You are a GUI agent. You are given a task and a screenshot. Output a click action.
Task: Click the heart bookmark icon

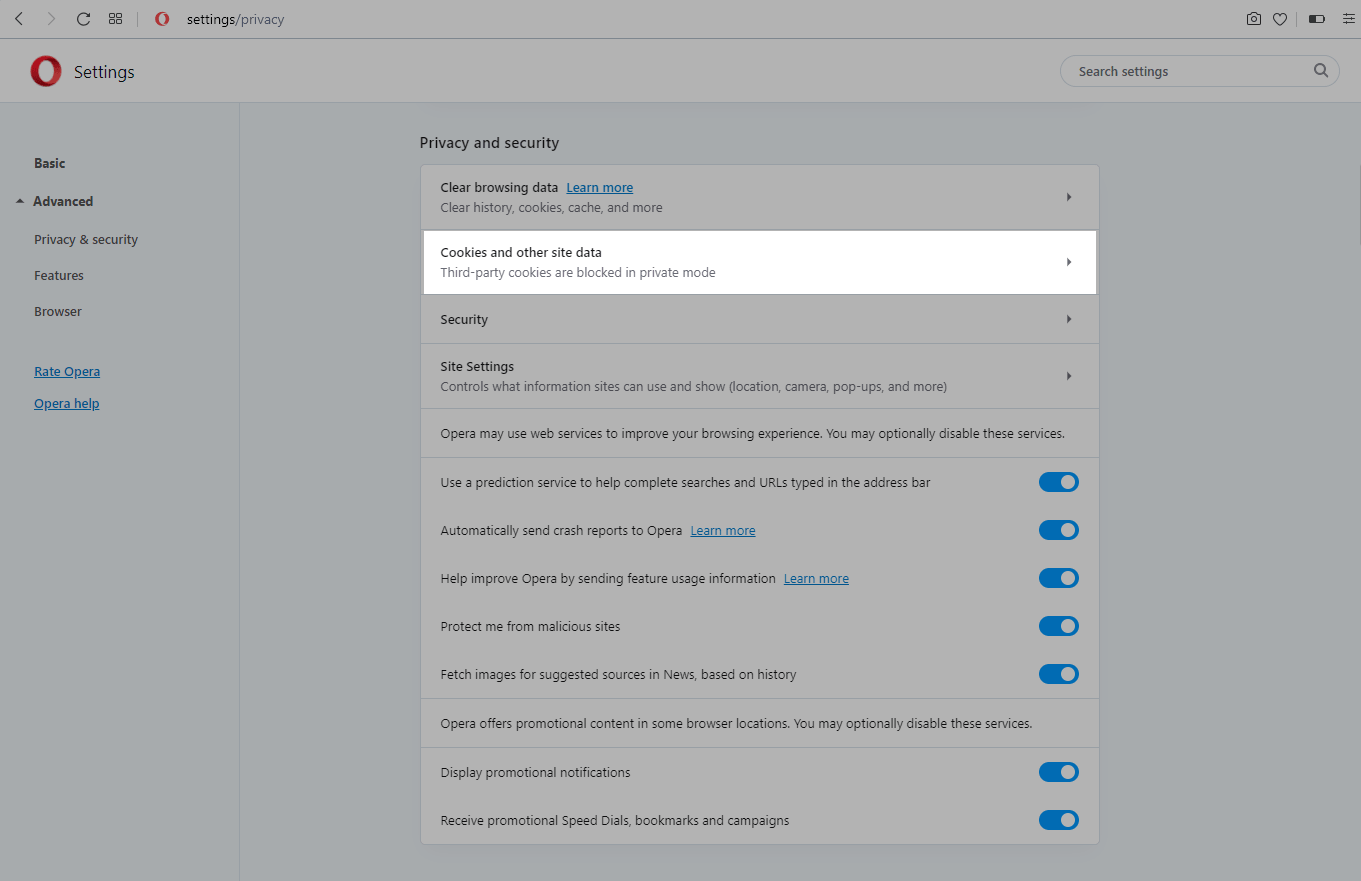click(x=1279, y=19)
